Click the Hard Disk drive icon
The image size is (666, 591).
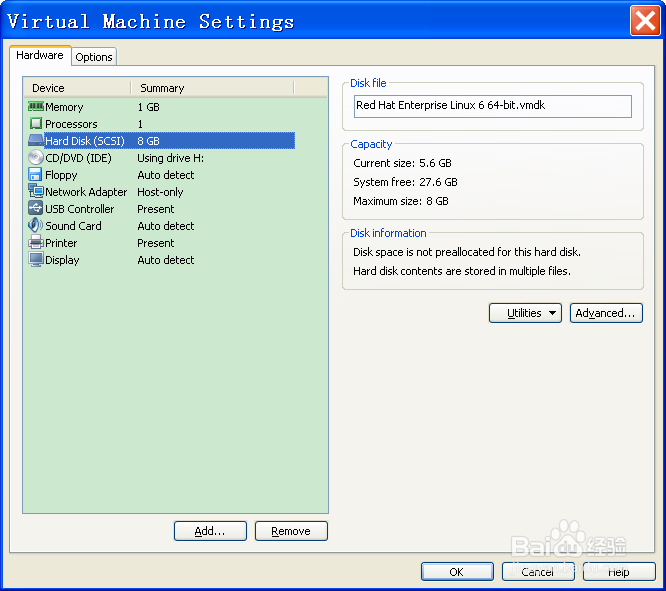(x=36, y=140)
